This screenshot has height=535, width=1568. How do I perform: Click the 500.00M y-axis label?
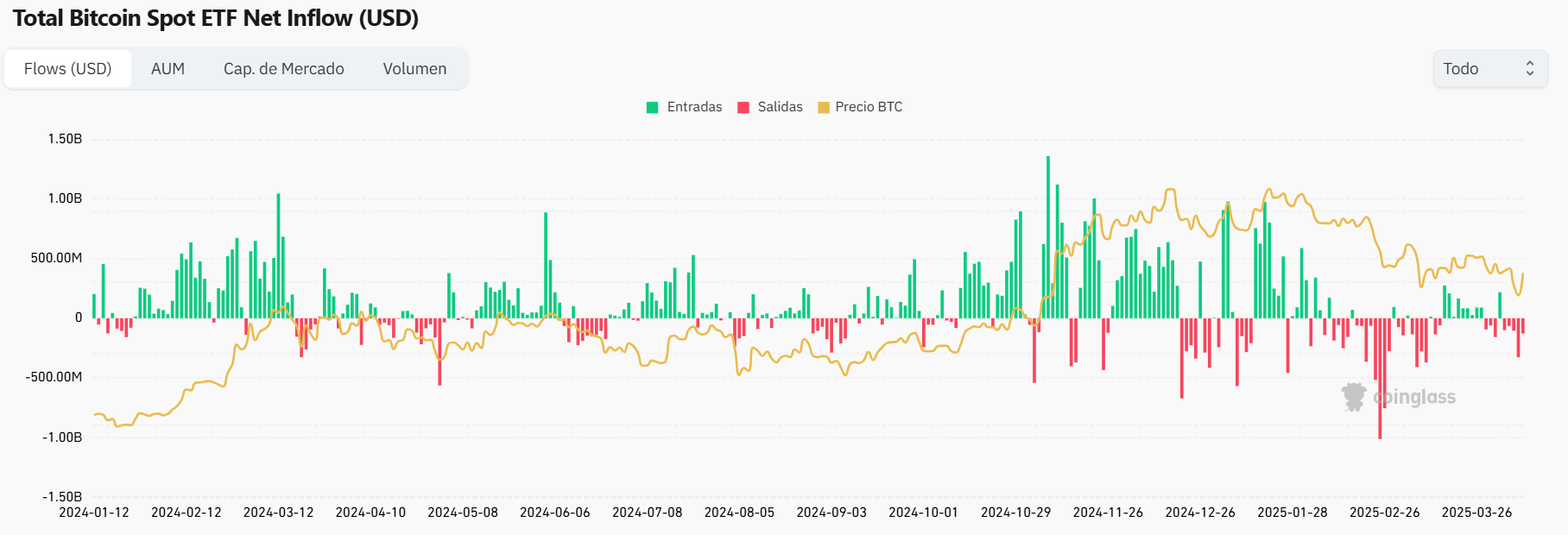57,258
